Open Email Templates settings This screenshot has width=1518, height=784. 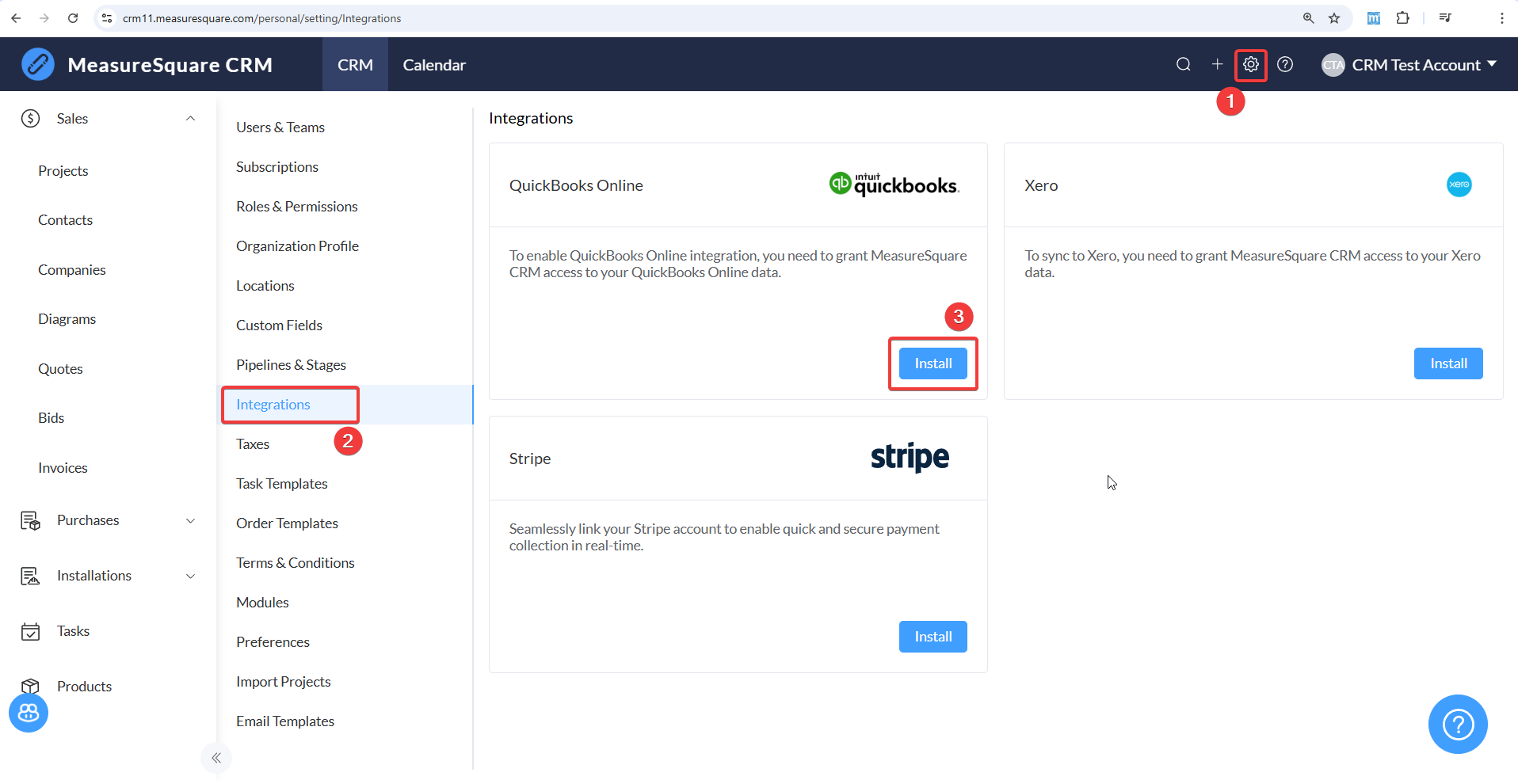[285, 721]
